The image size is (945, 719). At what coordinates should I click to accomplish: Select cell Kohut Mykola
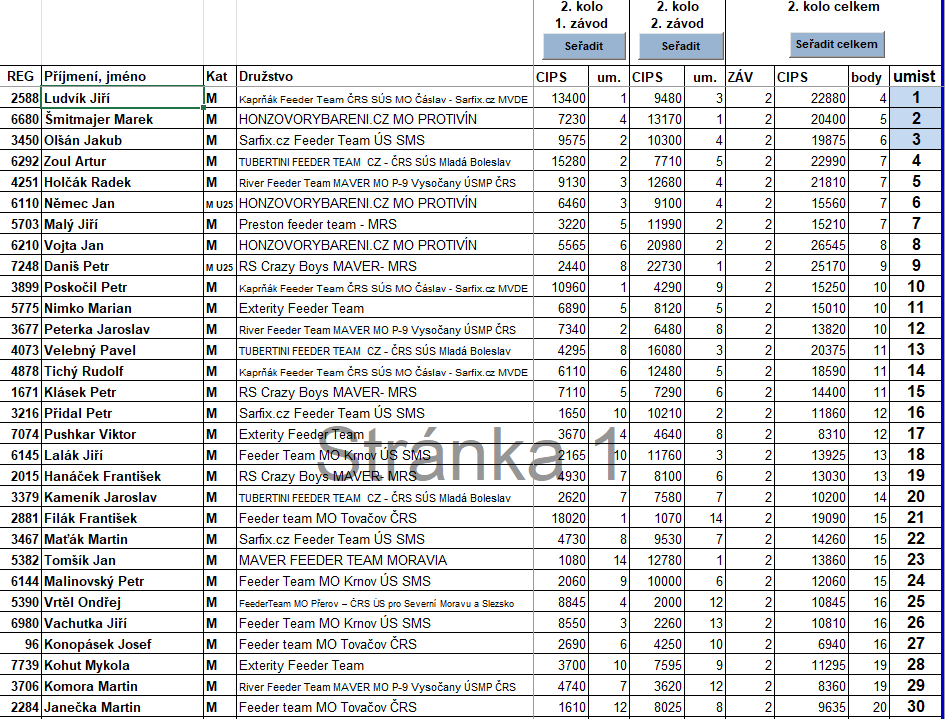(x=123, y=665)
